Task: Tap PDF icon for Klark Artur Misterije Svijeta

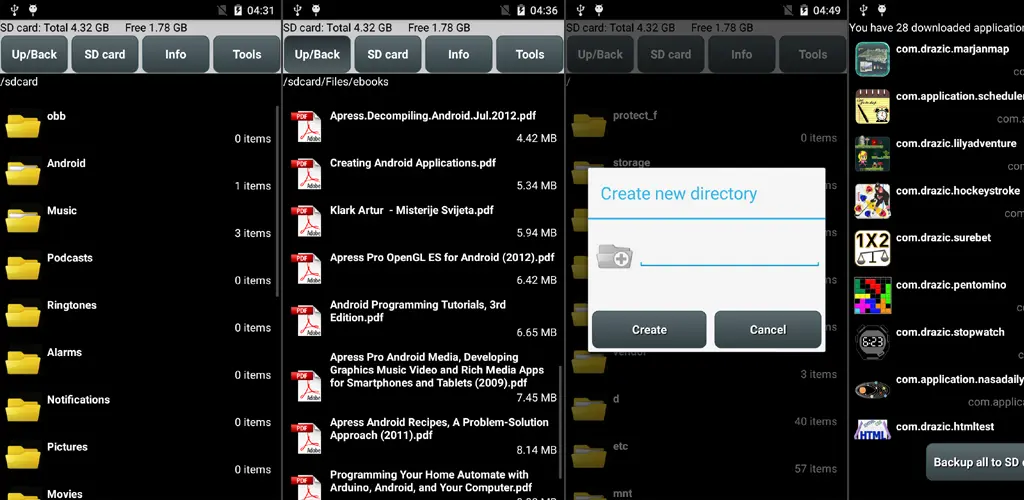Action: [x=306, y=221]
